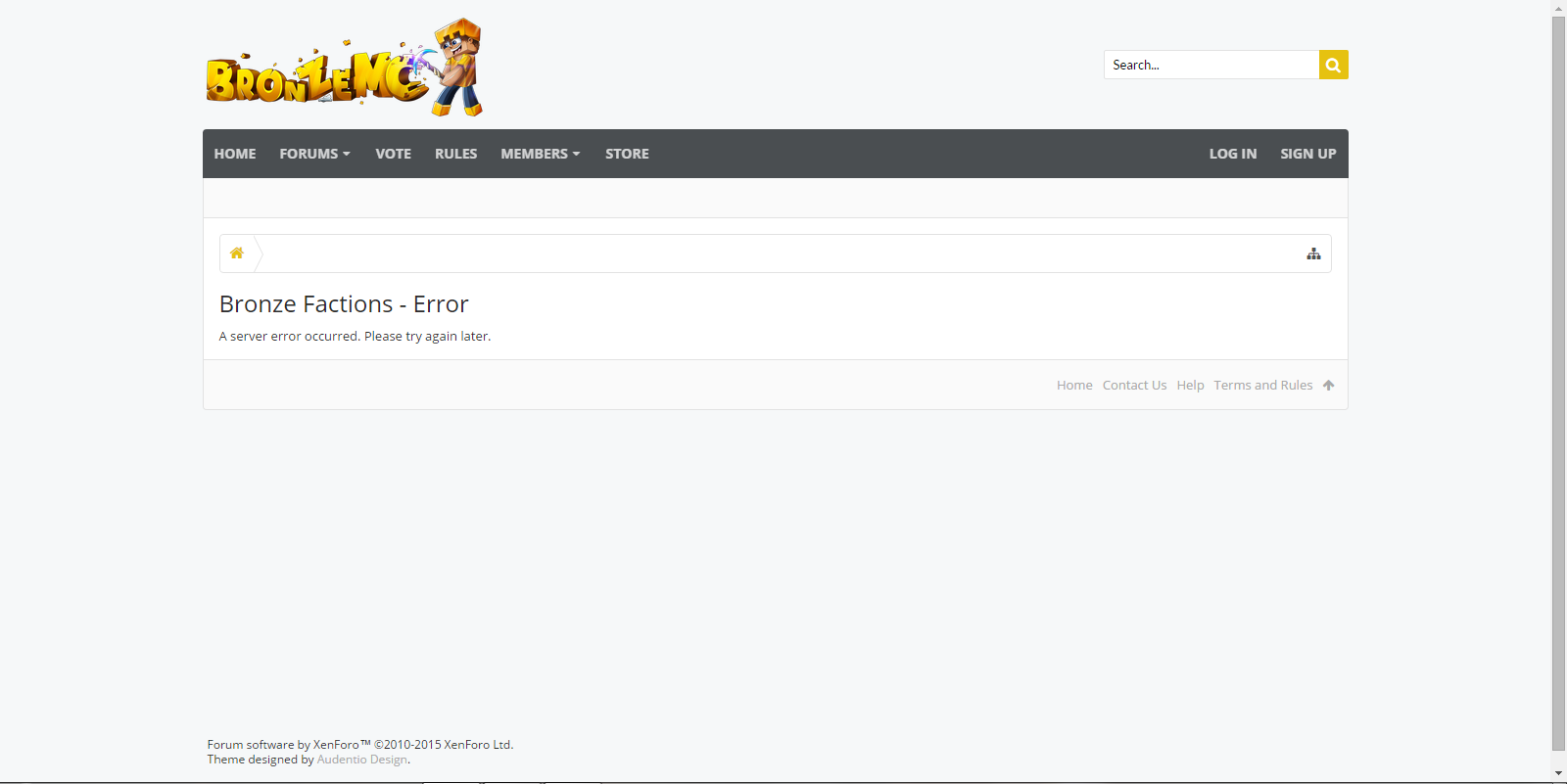Click the home breadcrumb icon
Screen dimensions: 1567x784
pyautogui.click(x=237, y=254)
